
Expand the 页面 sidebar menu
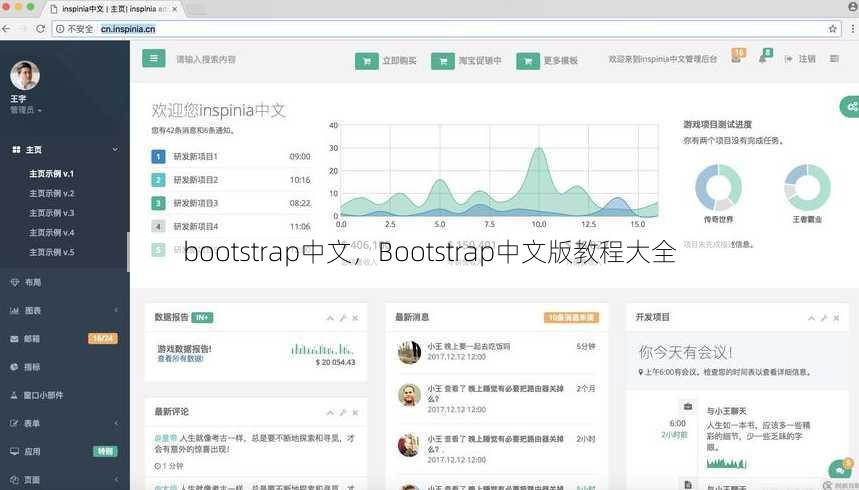pyautogui.click(x=65, y=480)
